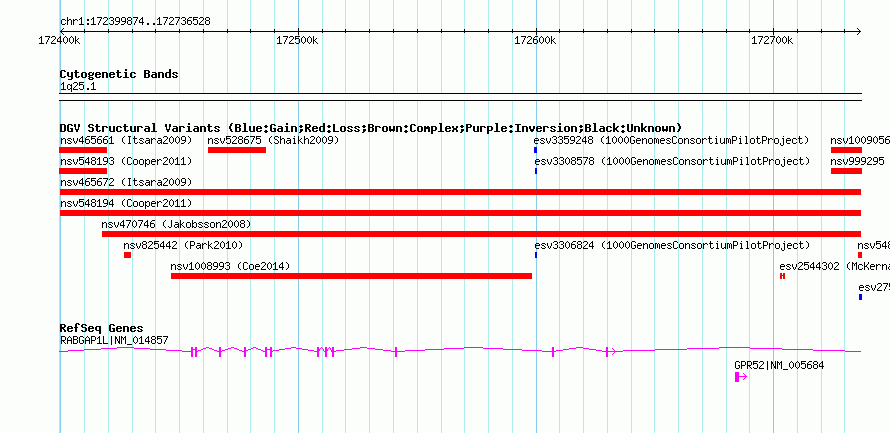This screenshot has height=433, width=890.
Task: Select the 172400k ruler tick label
Action: (59, 40)
